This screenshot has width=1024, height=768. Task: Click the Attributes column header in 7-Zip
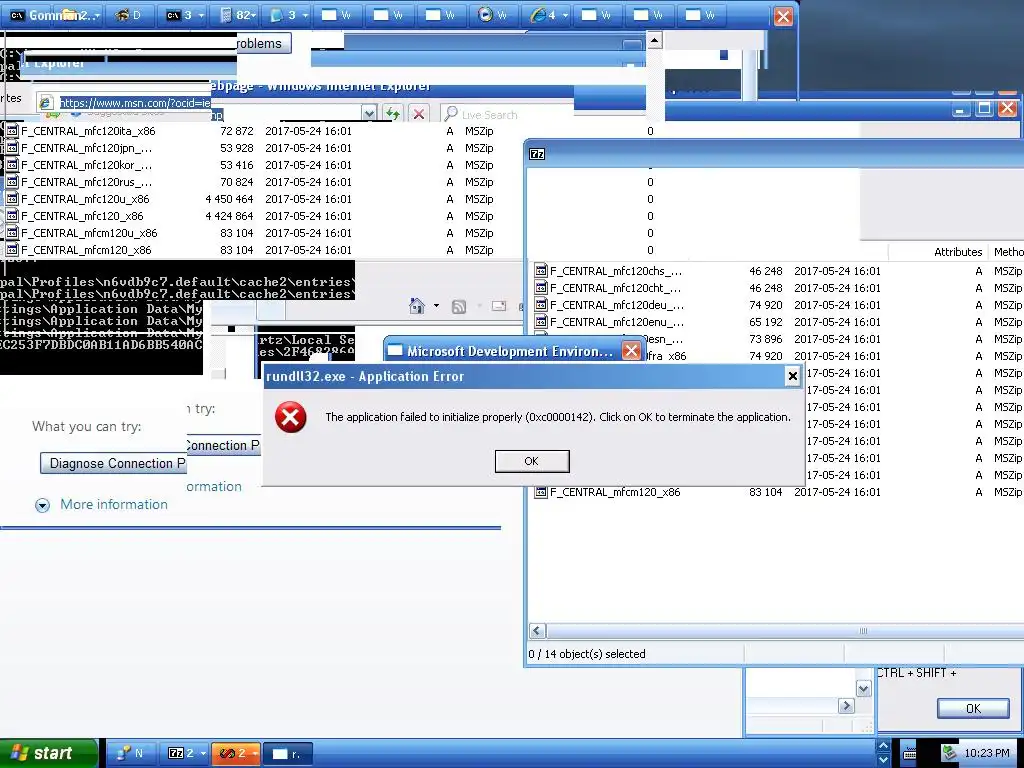click(x=957, y=251)
